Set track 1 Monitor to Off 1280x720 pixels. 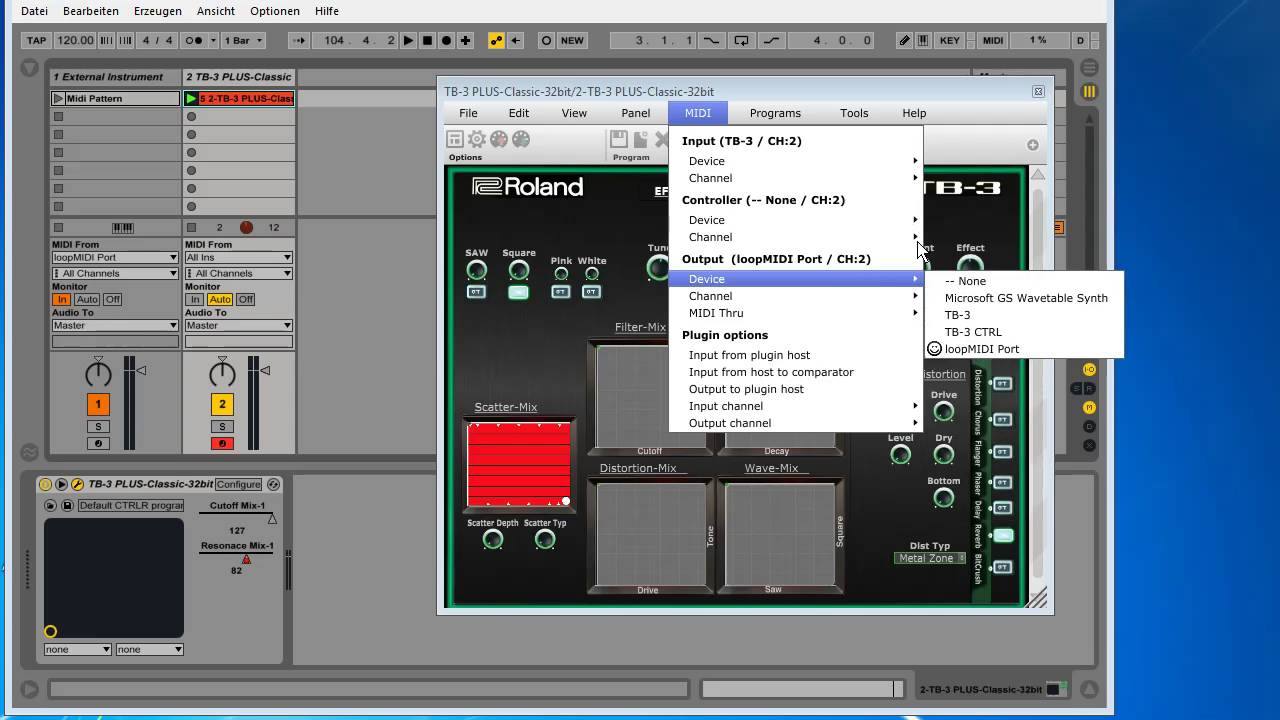(112, 299)
